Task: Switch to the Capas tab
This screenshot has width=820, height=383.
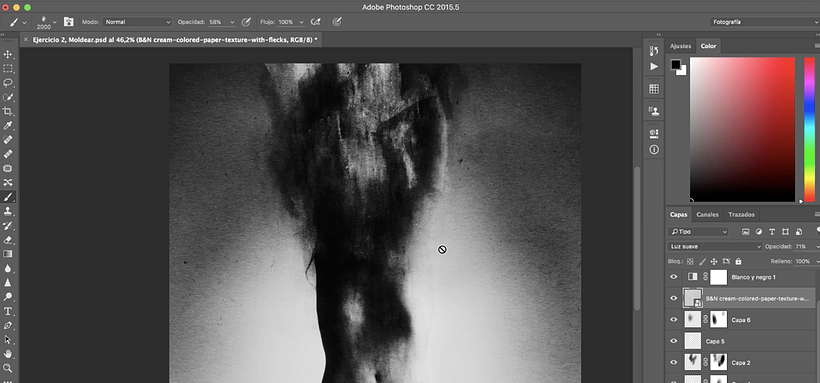Action: click(679, 215)
